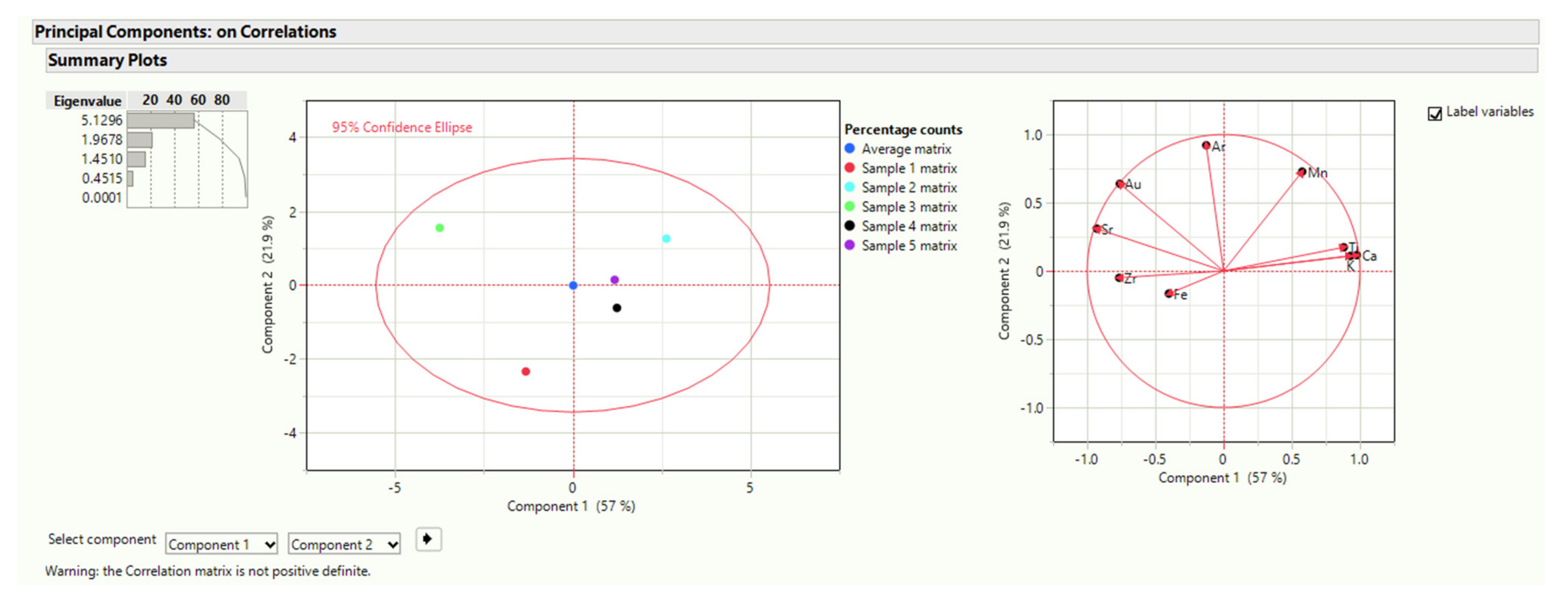Open the Component 1 dropdown
The height and width of the screenshot is (603, 1568).
pyautogui.click(x=221, y=544)
